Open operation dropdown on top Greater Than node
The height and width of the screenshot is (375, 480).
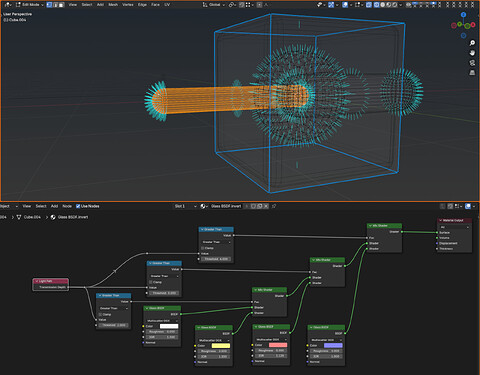[216, 242]
